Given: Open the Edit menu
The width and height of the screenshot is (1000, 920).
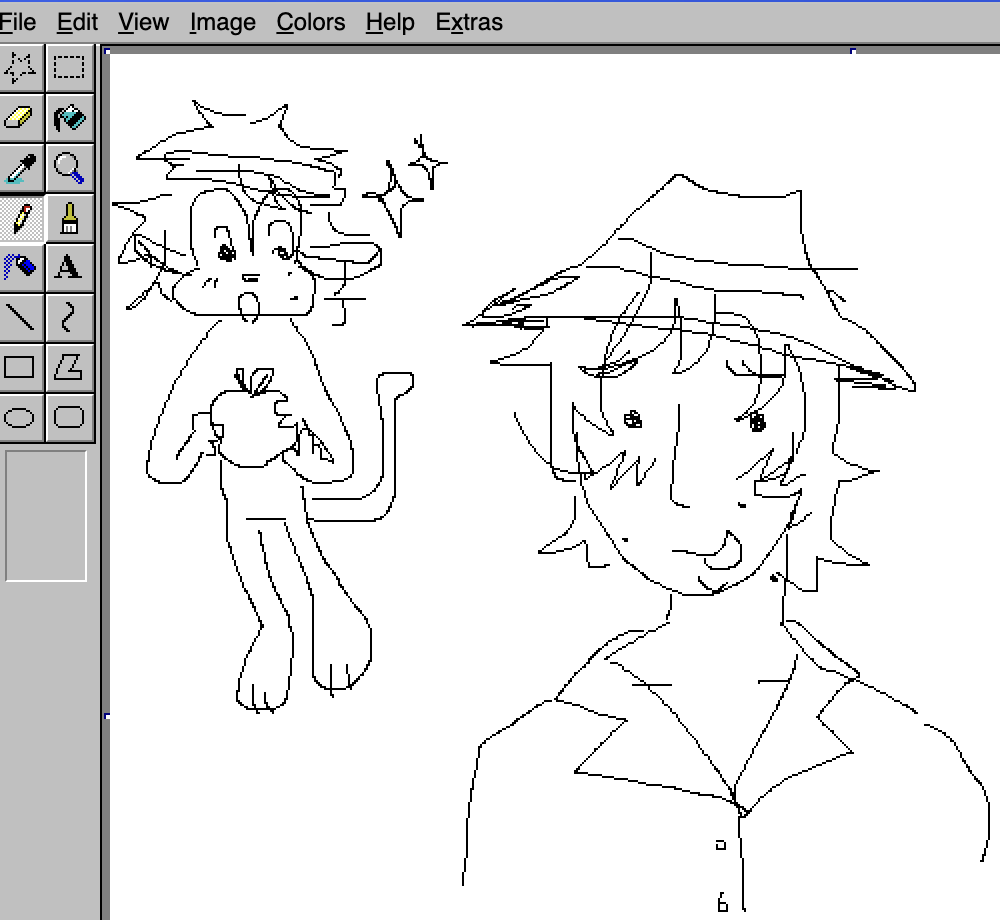Looking at the screenshot, I should coord(77,22).
